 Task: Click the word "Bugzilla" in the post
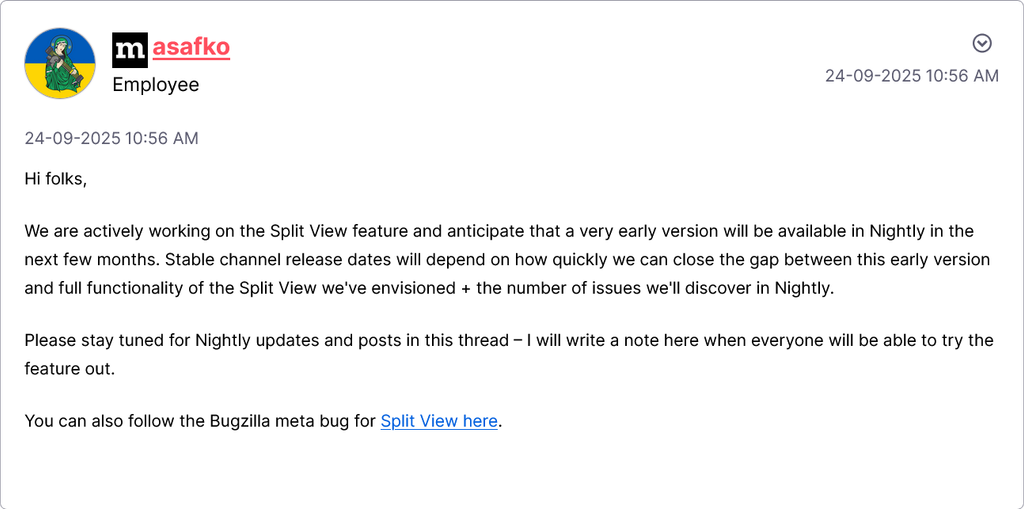(x=238, y=421)
